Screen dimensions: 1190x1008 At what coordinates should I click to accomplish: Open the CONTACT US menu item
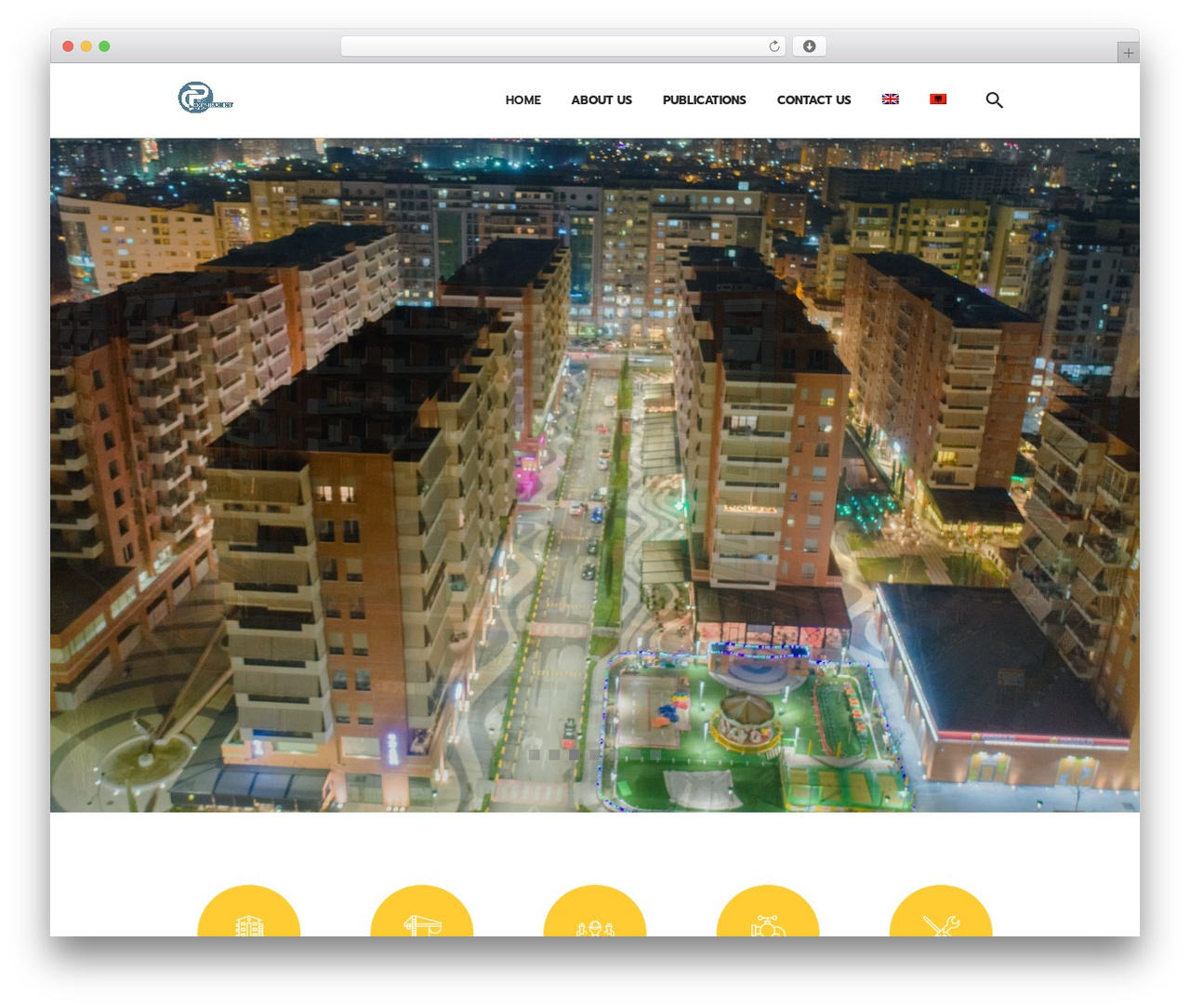(x=814, y=99)
